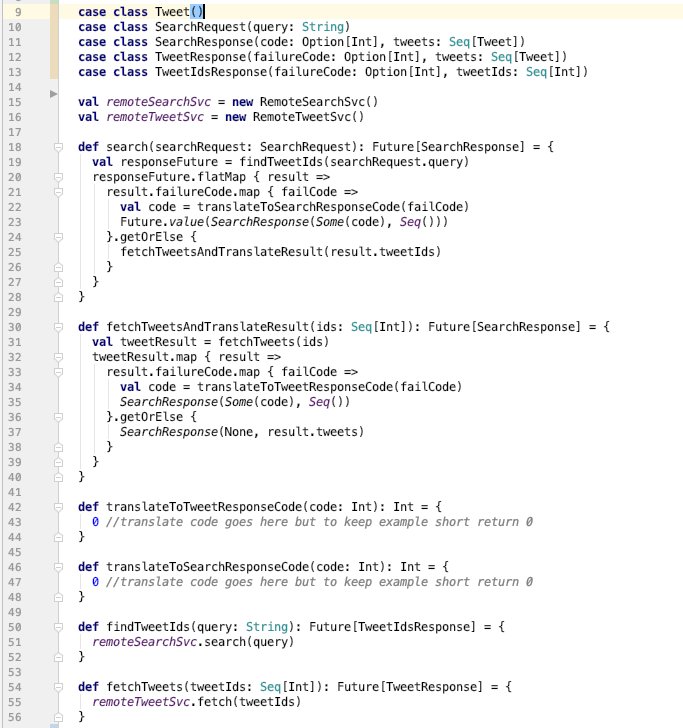Viewport: 683px width, 728px height.
Task: Click the gray arrow marker beside line 14
Action: point(54,93)
